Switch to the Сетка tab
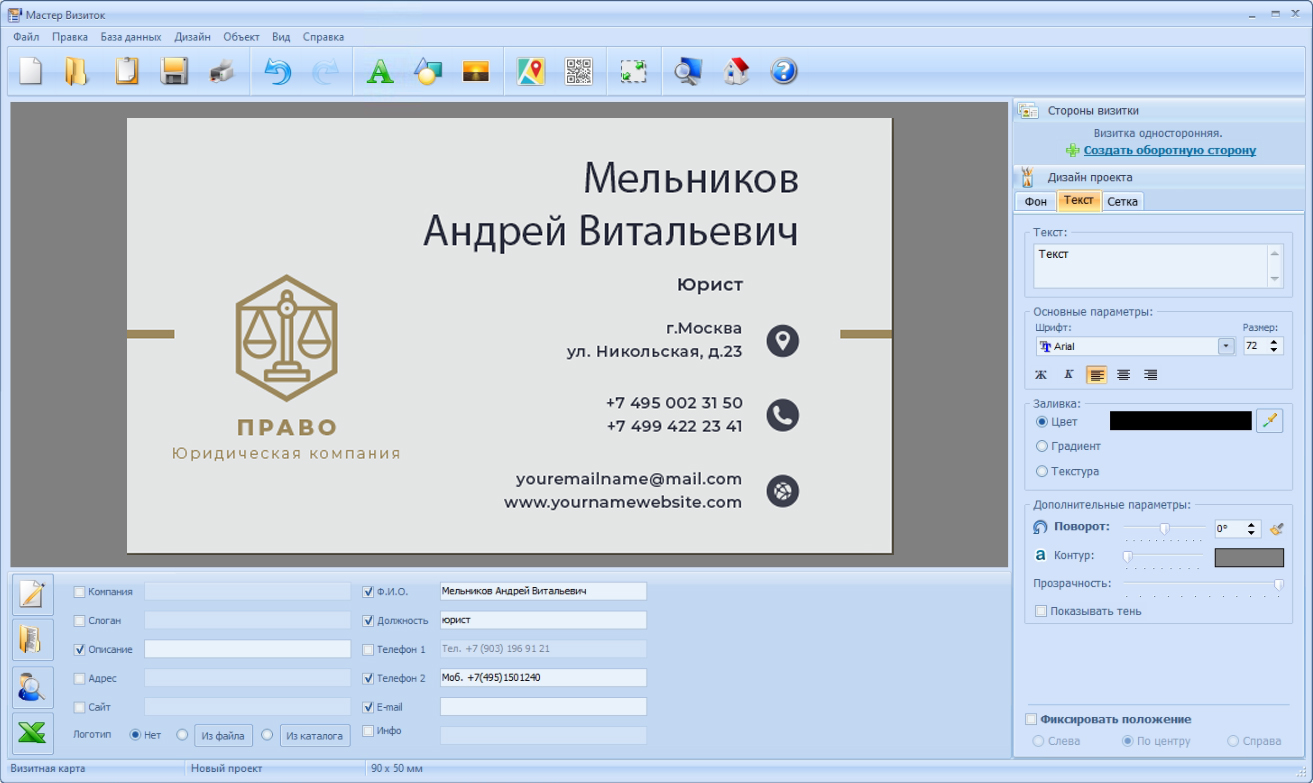The height and width of the screenshot is (783, 1313). (1122, 202)
